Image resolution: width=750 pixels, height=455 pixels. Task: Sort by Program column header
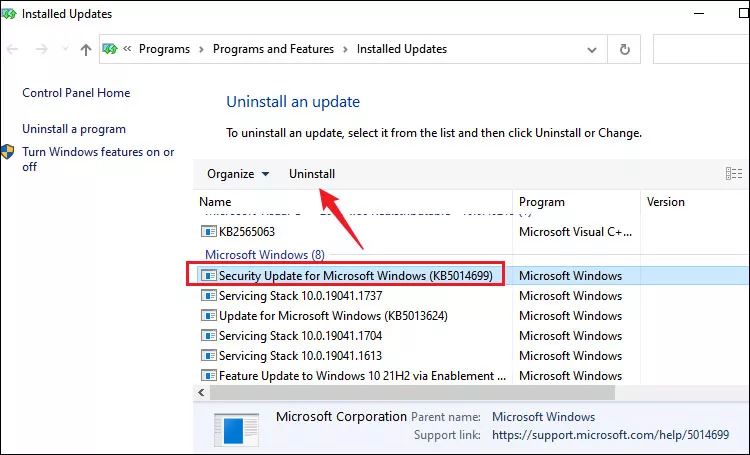(x=542, y=202)
